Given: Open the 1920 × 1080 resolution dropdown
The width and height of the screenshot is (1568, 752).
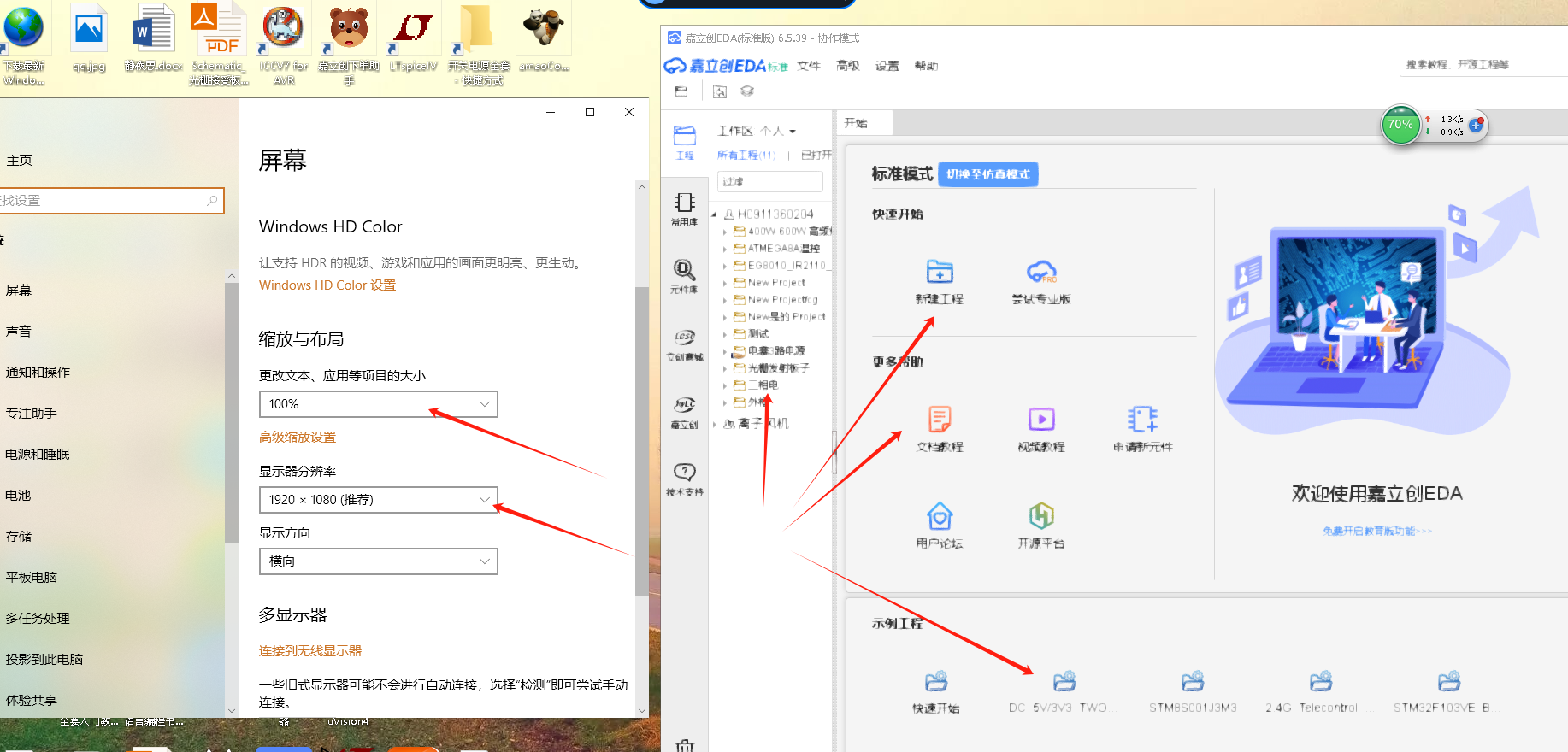Looking at the screenshot, I should tap(378, 500).
